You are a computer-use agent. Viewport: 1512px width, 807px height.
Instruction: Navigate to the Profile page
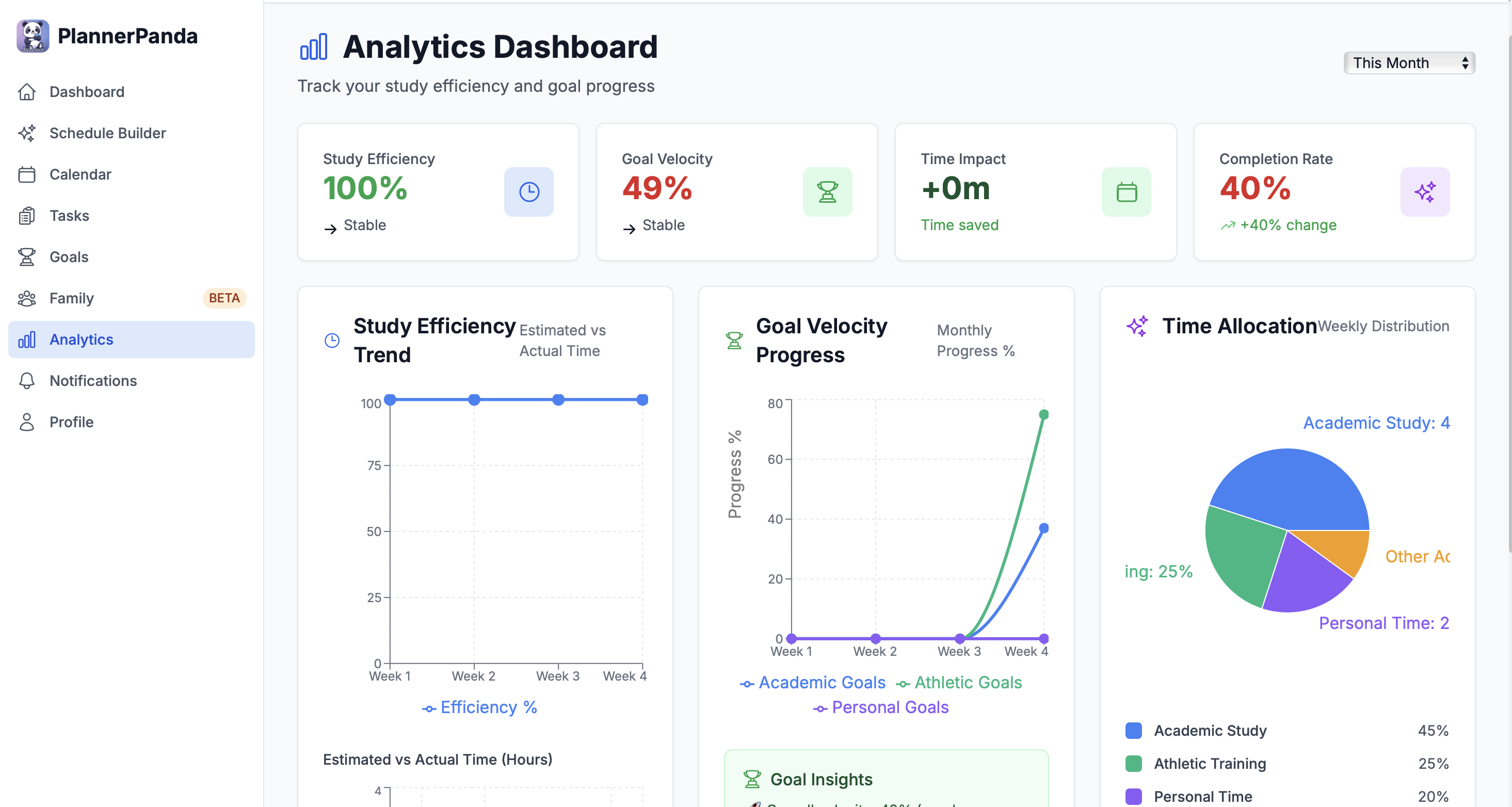click(71, 422)
